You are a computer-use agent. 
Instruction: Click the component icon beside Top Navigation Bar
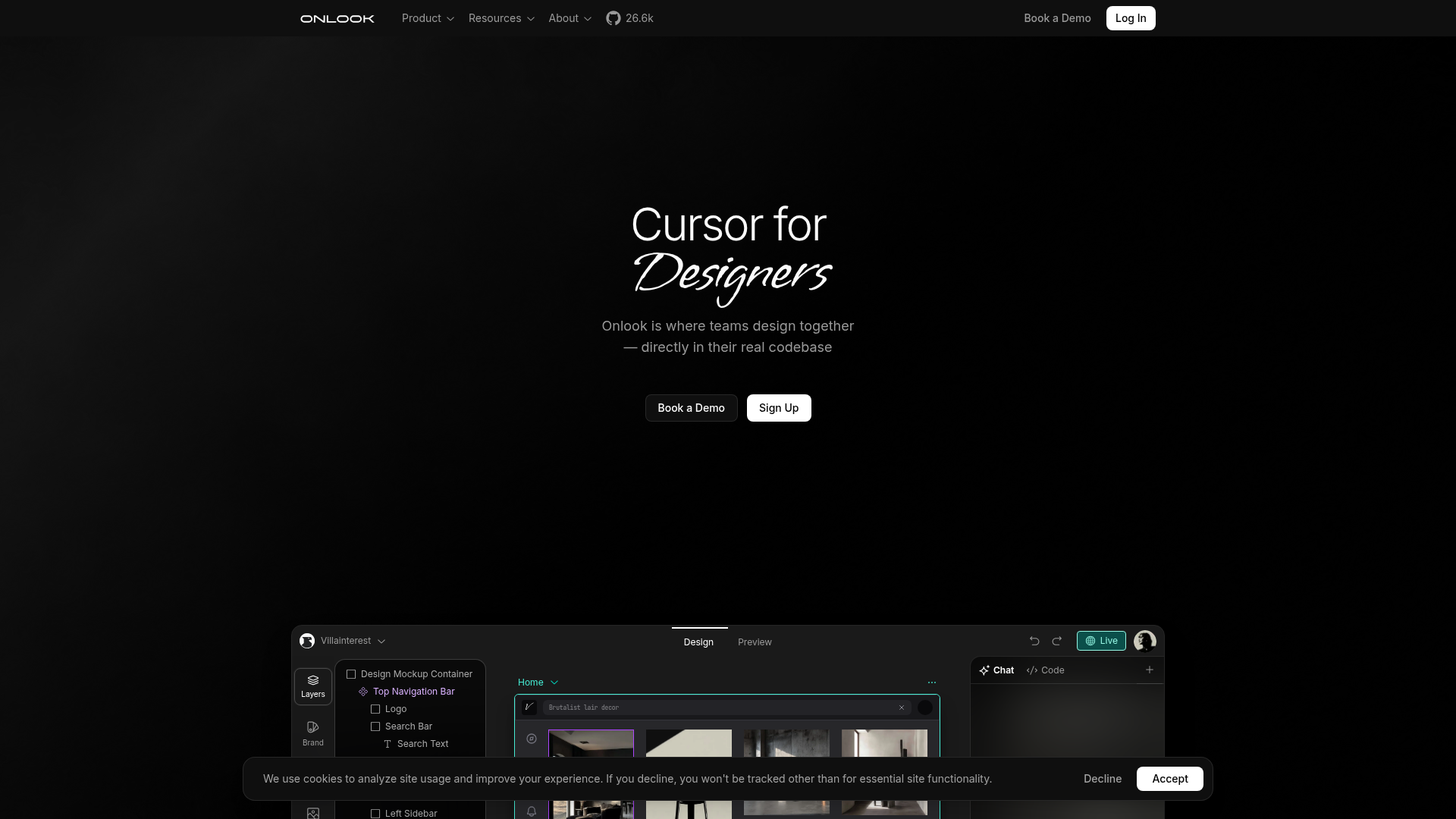(x=363, y=692)
